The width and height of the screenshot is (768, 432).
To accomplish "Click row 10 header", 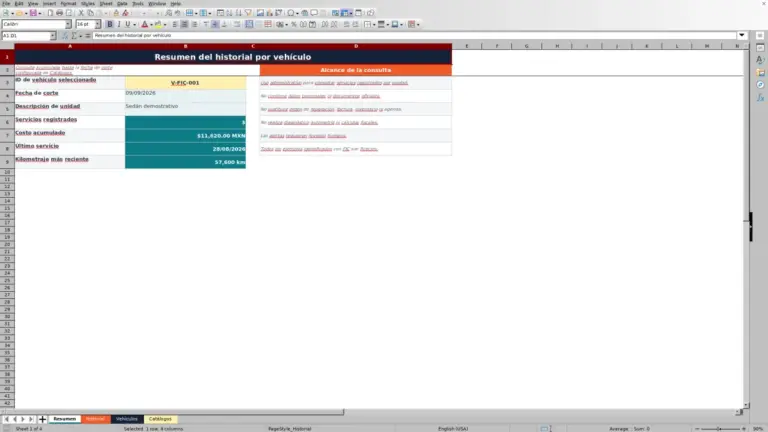I will [x=7, y=172].
